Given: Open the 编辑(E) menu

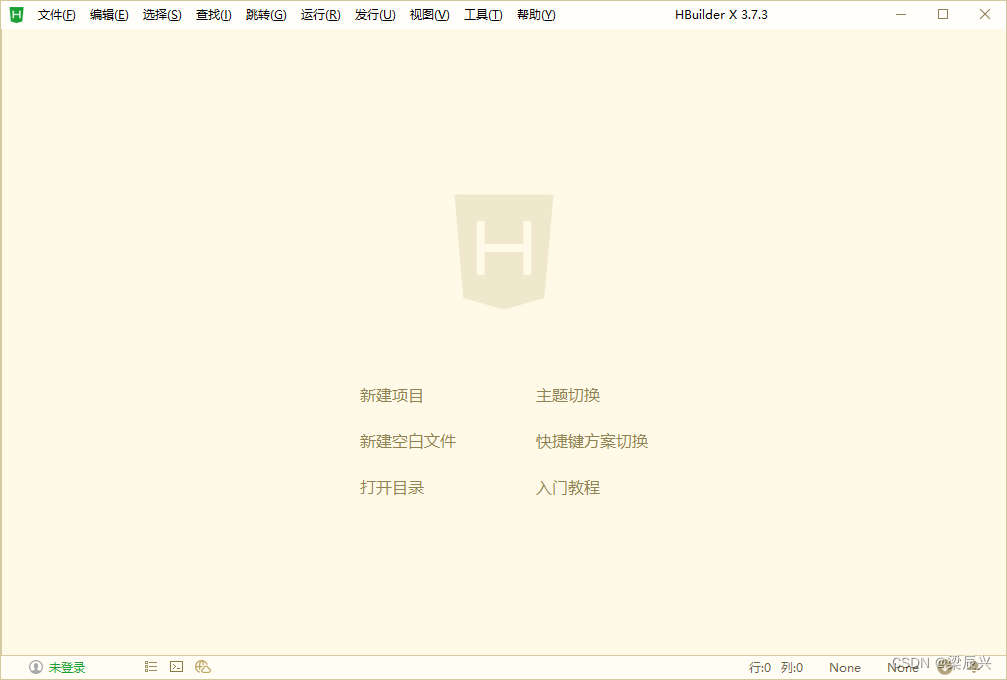Looking at the screenshot, I should pos(109,15).
